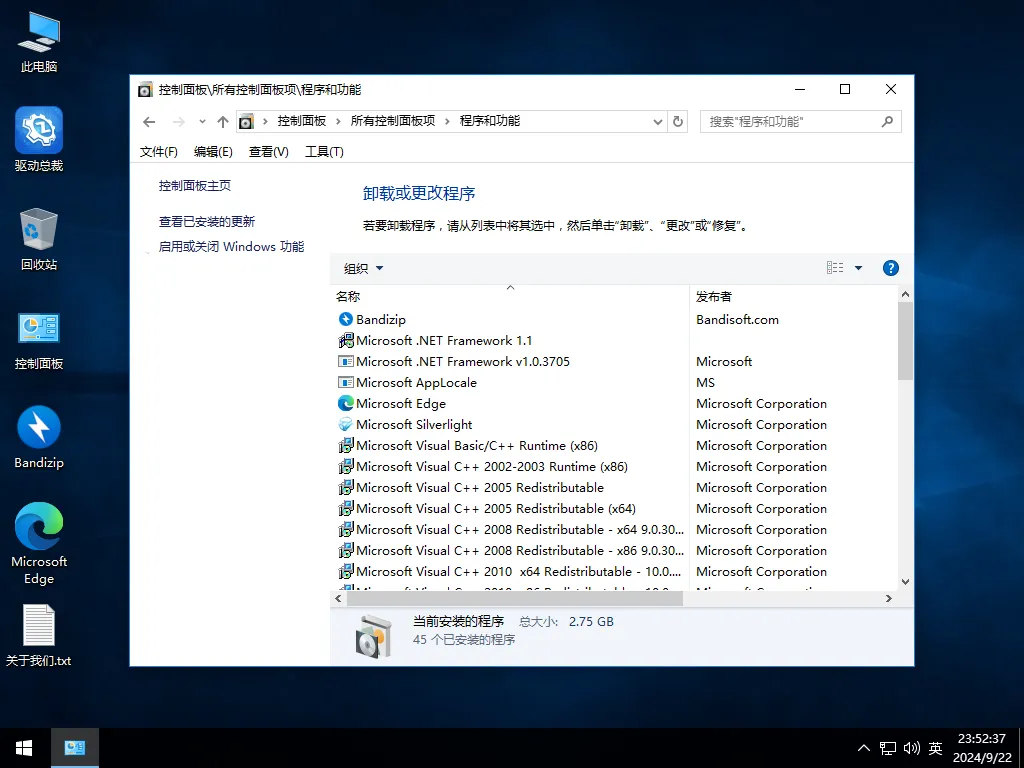Open the 查看(V) menu
Viewport: 1024px width, 768px height.
point(266,151)
